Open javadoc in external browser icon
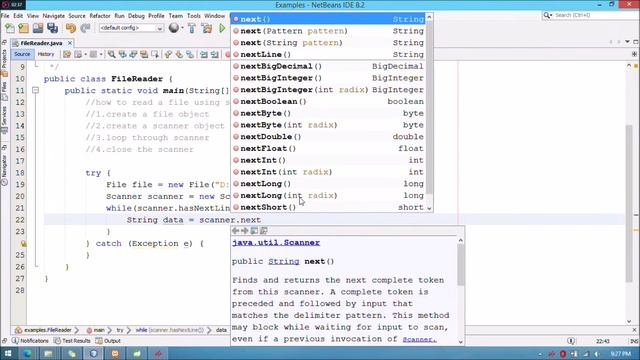Viewport: 640px width, 360px height. pyautogui.click(x=254, y=231)
